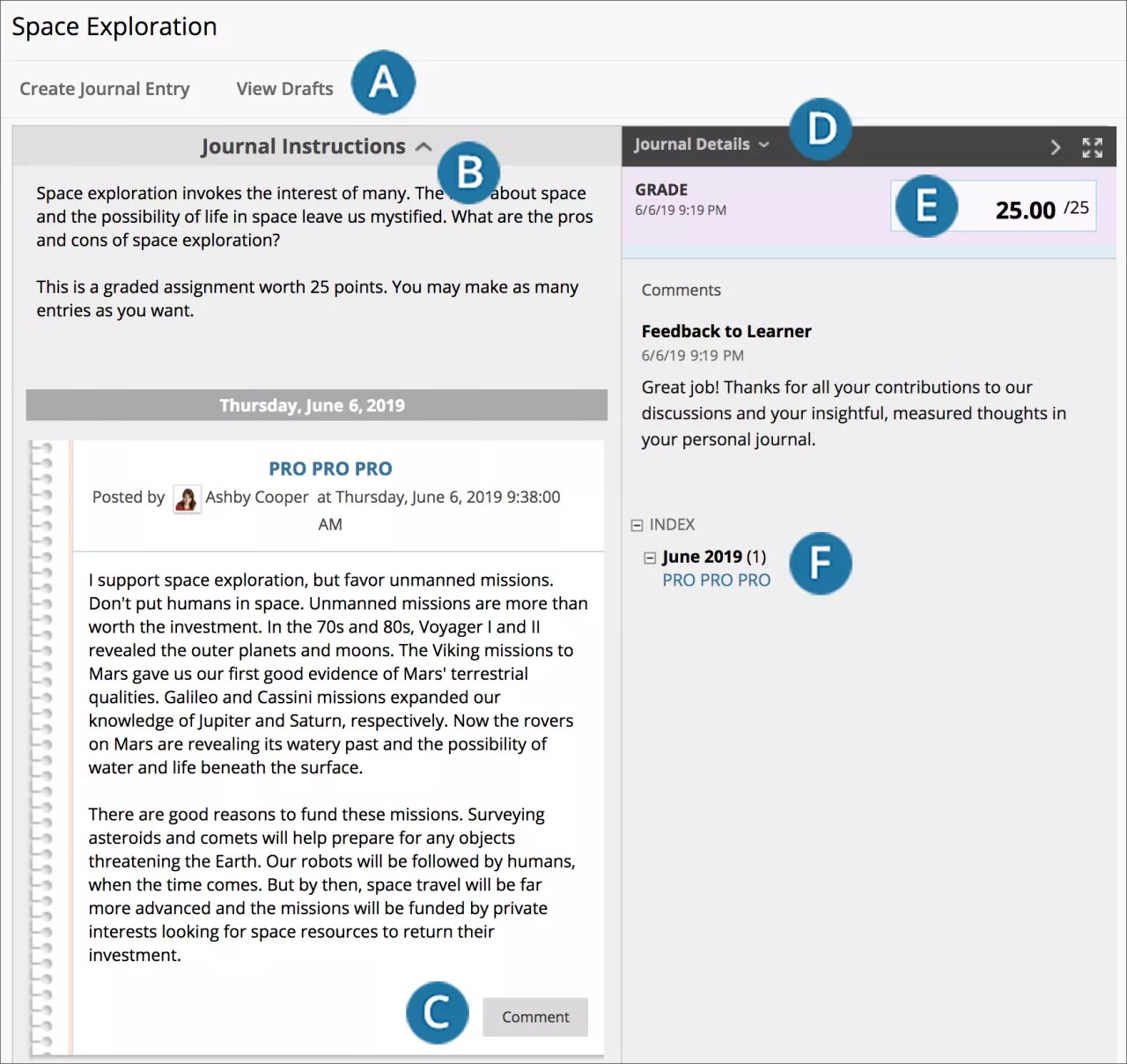
Task: Click the right arrow to collapse the side panel
Action: click(x=1055, y=148)
